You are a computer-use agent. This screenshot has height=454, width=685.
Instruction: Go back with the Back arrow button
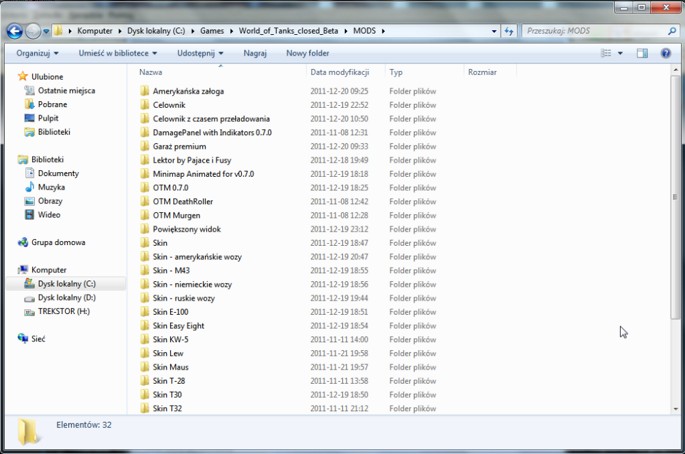pos(14,31)
